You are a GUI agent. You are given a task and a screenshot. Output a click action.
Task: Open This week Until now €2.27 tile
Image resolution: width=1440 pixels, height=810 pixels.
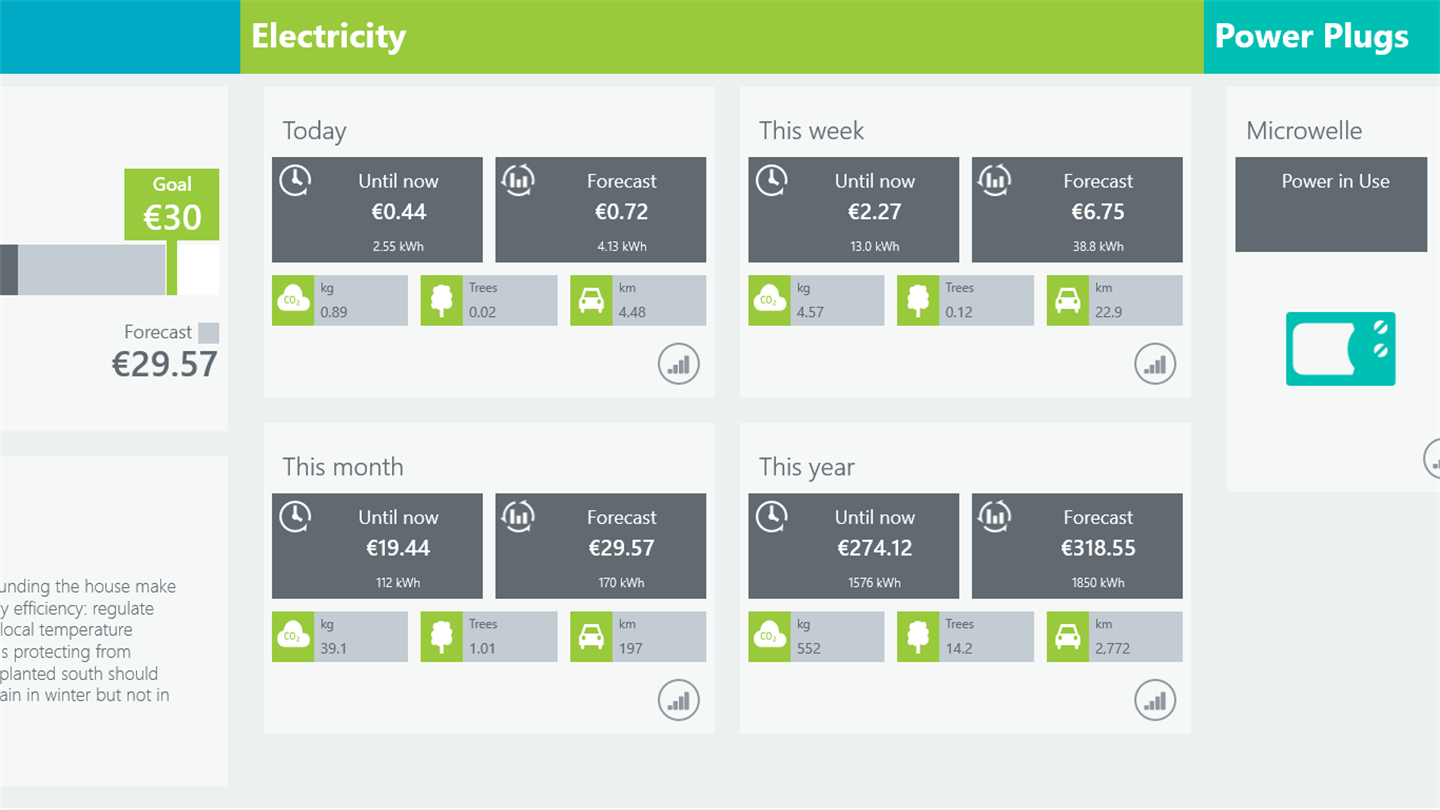(854, 209)
